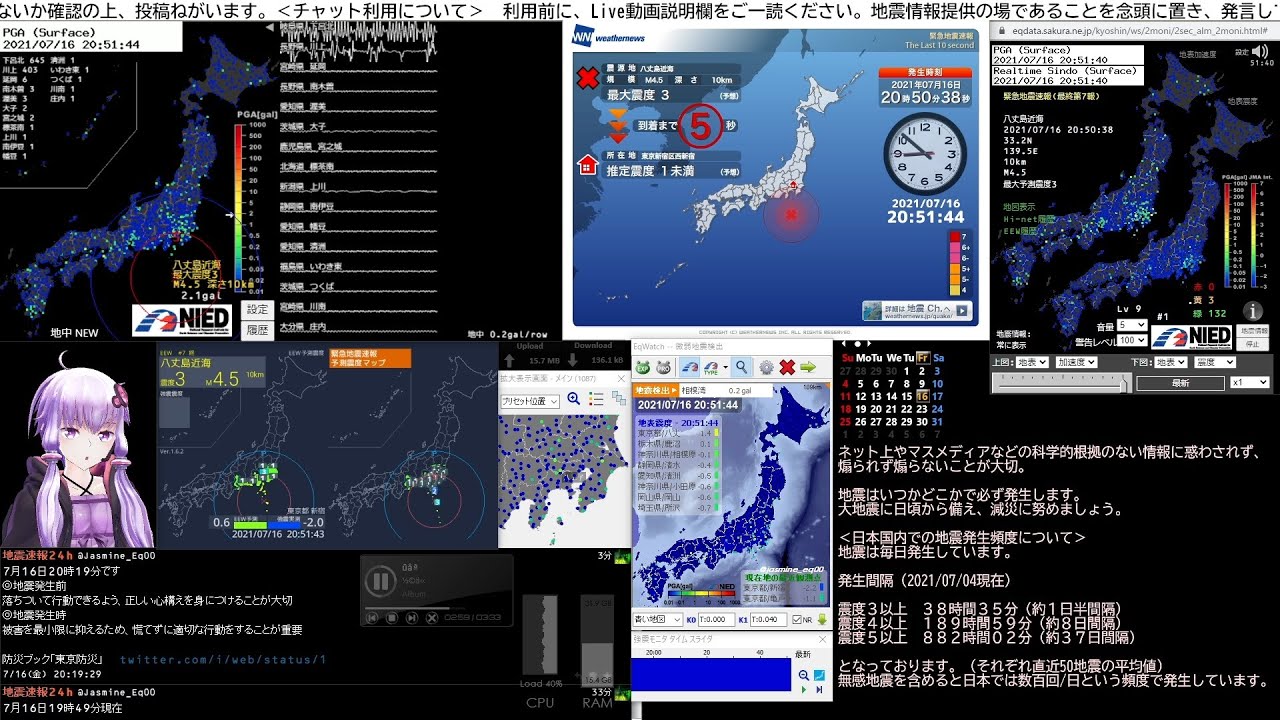The width and height of the screenshot is (1280, 720).
Task: Click the list view icon in enlarged map window
Action: coord(595,399)
